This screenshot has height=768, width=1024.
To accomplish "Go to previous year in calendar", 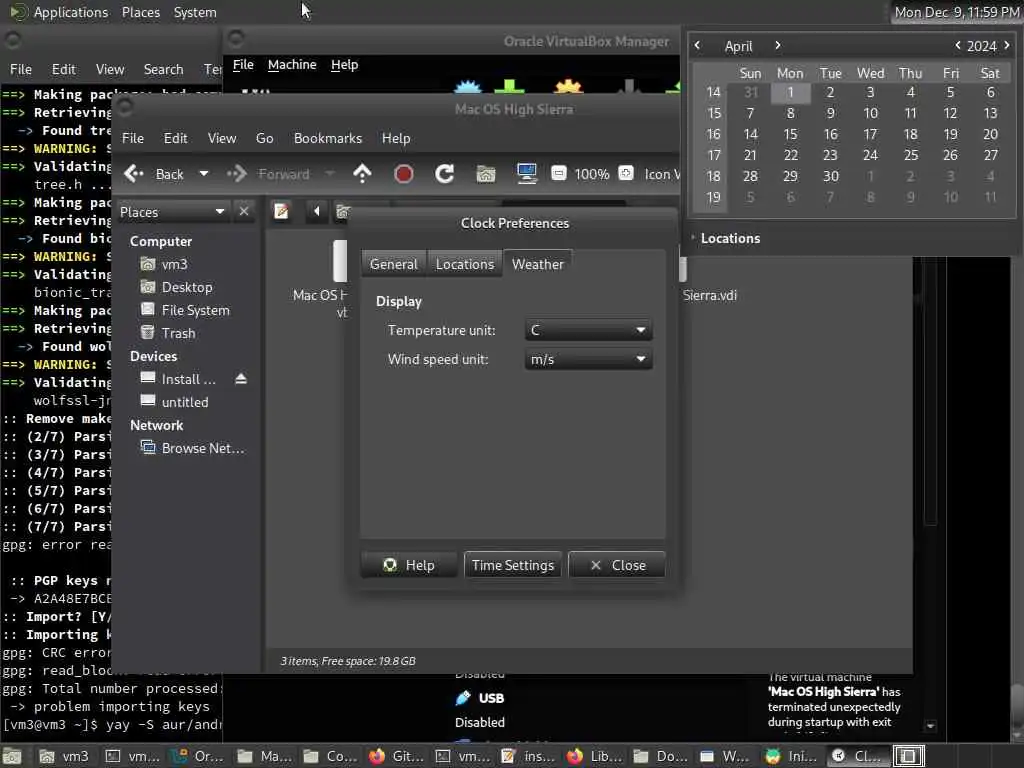I will coord(957,45).
